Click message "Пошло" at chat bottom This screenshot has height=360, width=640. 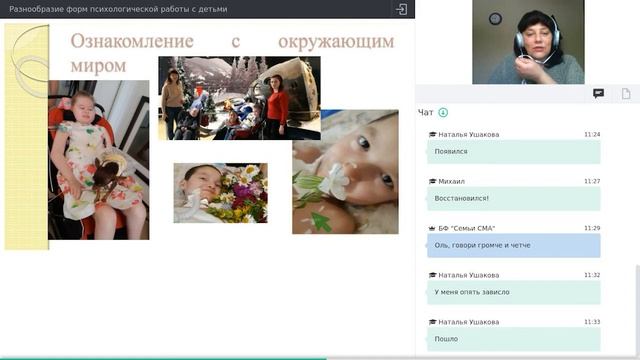point(513,339)
